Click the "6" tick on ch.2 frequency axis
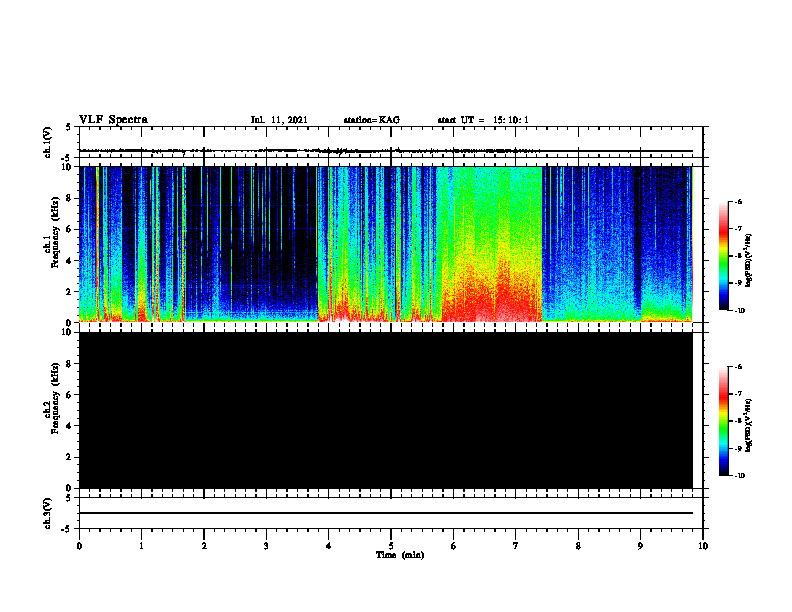 pyautogui.click(x=69, y=395)
